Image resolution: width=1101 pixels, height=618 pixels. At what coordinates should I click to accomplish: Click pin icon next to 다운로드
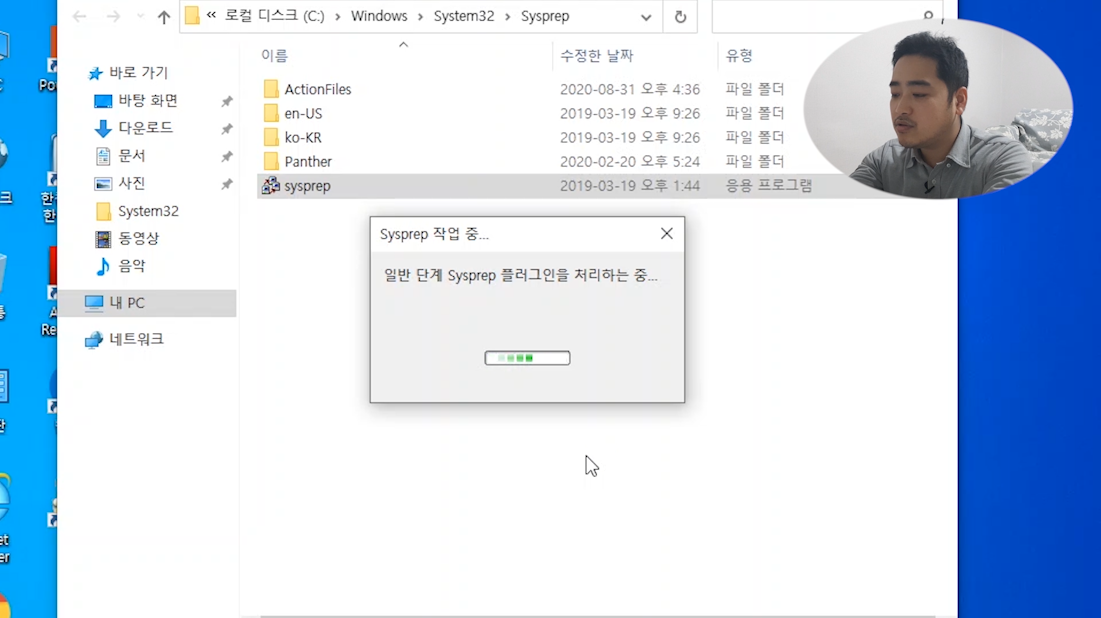227,129
